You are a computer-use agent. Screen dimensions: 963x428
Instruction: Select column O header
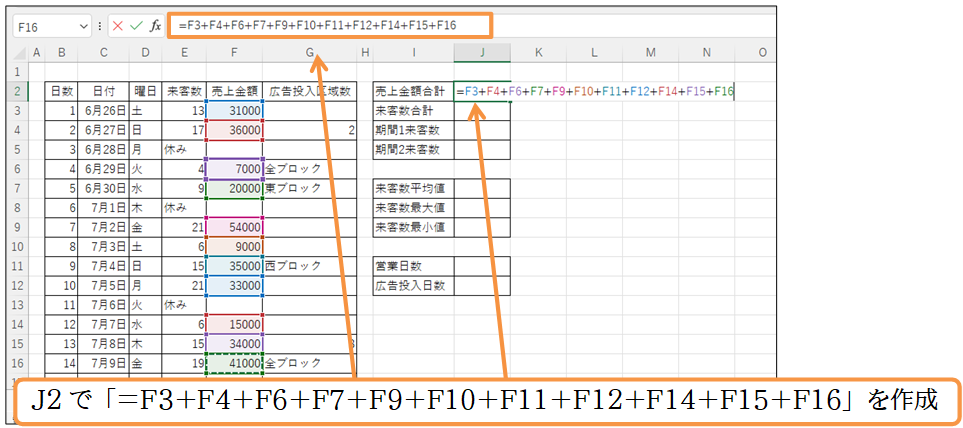[756, 53]
